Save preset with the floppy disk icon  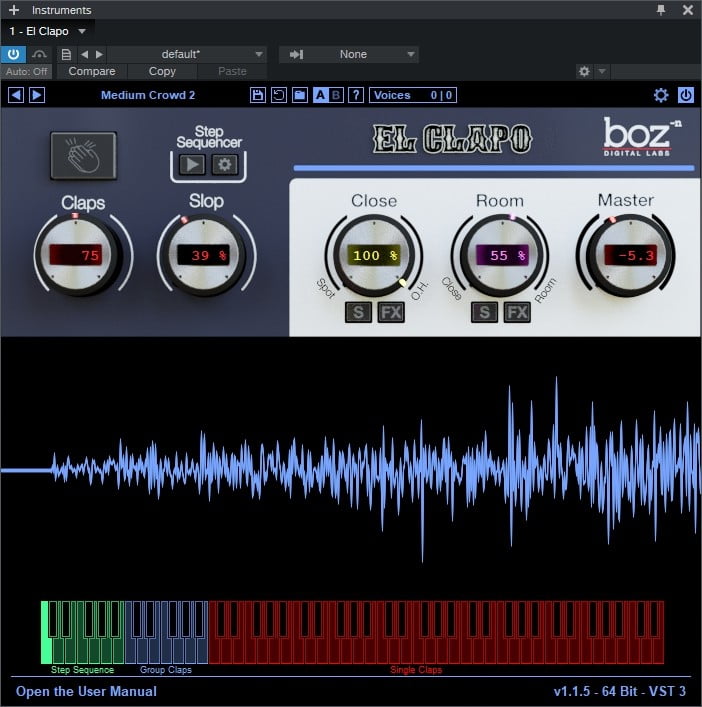click(257, 95)
